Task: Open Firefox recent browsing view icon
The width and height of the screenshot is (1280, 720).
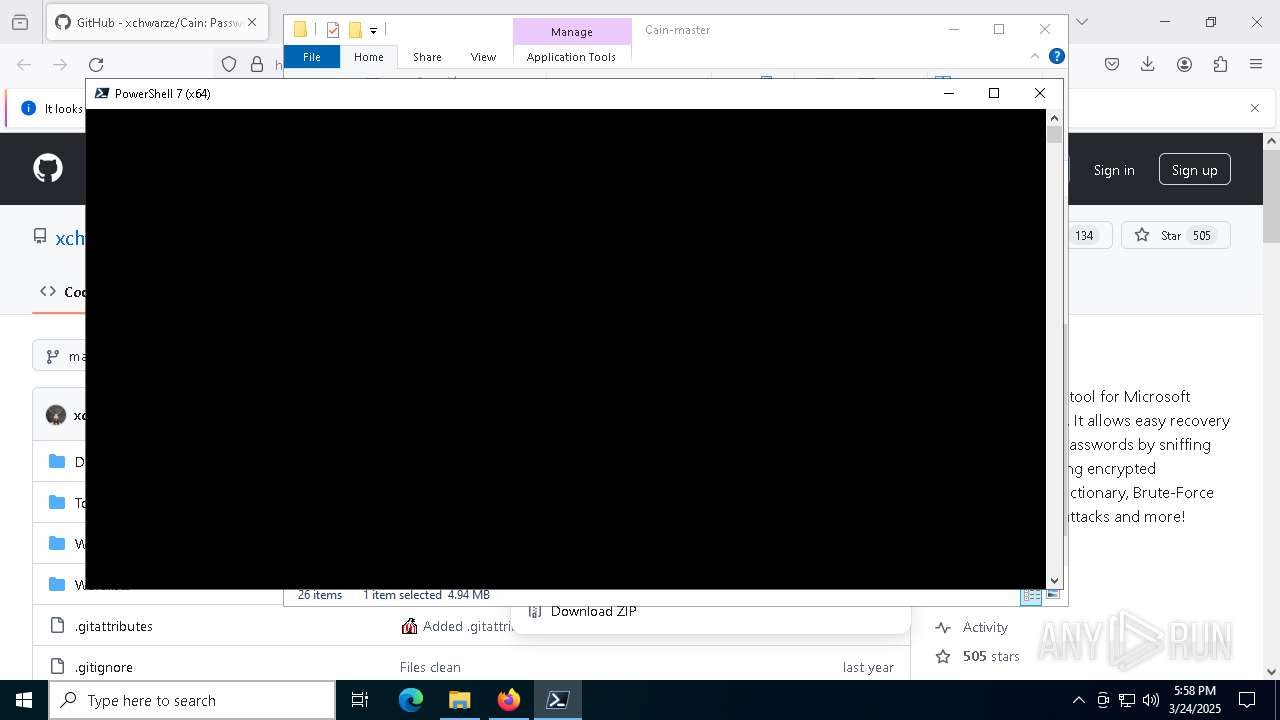Action: click(20, 22)
